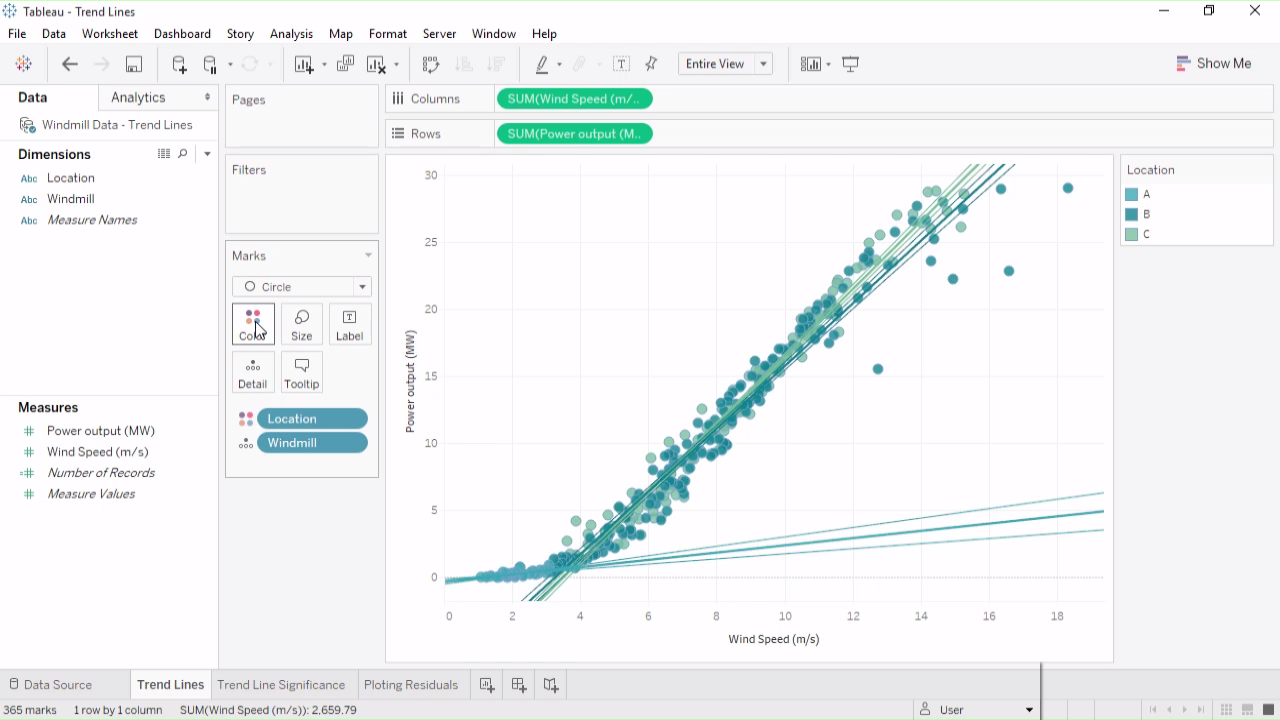Image resolution: width=1280 pixels, height=720 pixels.
Task: Click the Fix Axes pin icon
Action: (652, 64)
